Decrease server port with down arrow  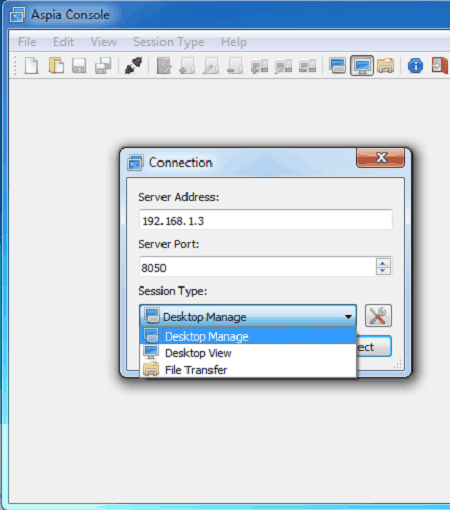(383, 271)
